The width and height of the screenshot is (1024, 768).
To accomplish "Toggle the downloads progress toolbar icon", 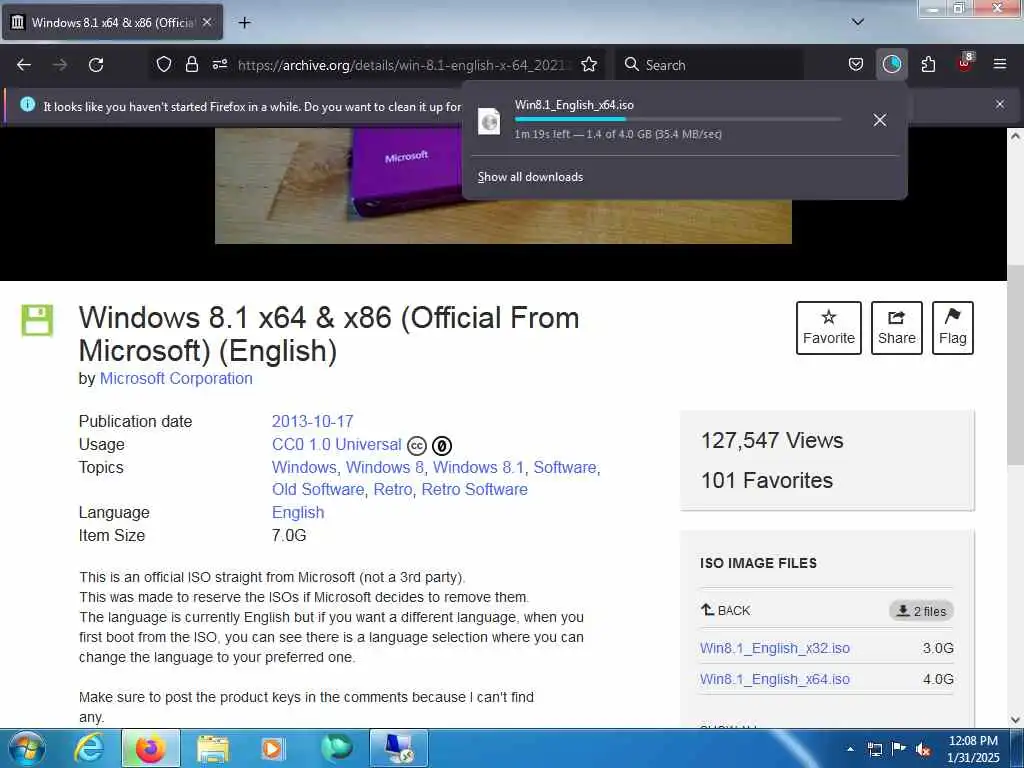I will pyautogui.click(x=891, y=65).
